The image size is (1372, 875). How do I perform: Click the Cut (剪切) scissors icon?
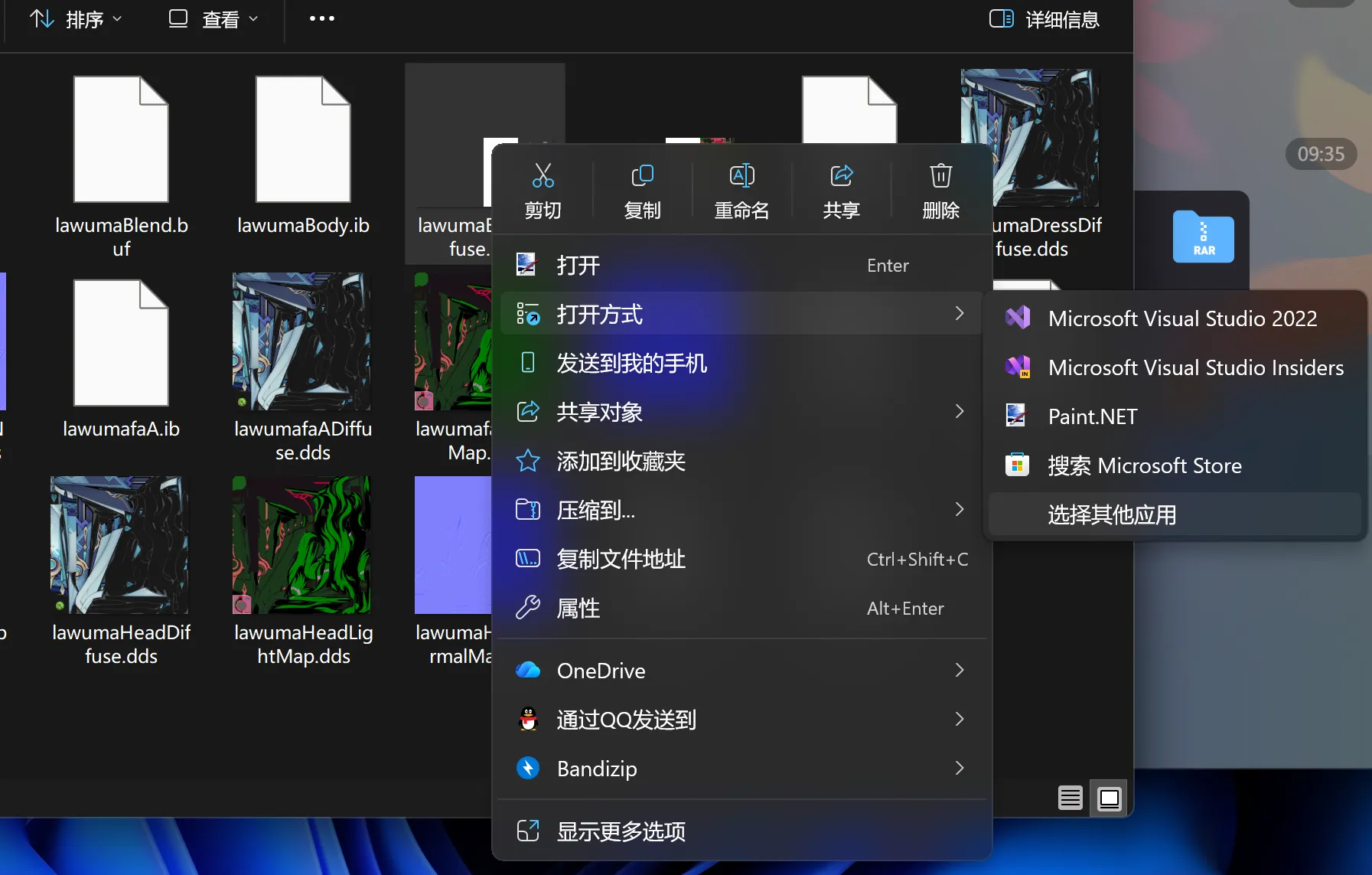click(x=543, y=176)
